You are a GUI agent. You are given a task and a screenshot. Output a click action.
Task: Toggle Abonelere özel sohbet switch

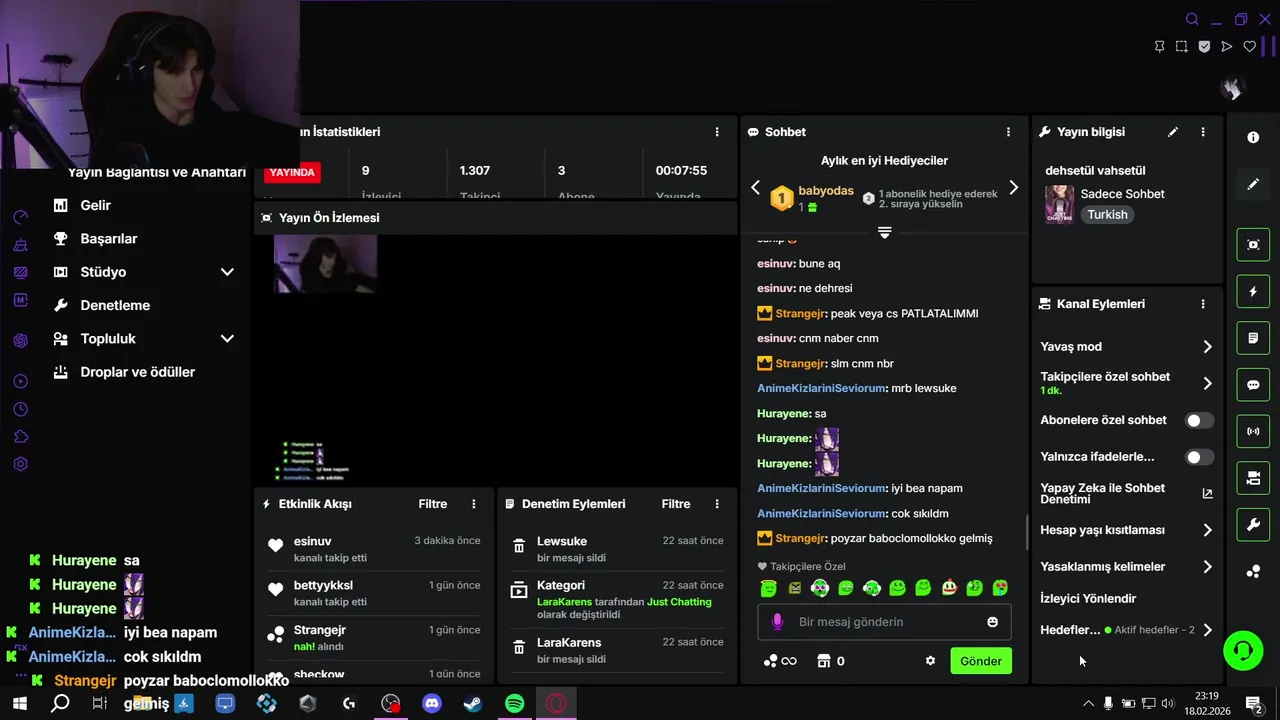coord(1199,421)
